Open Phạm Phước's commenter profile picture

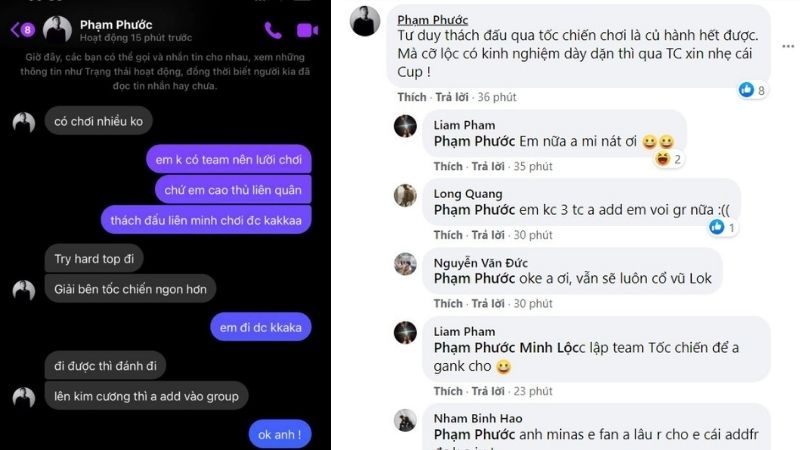[365, 21]
